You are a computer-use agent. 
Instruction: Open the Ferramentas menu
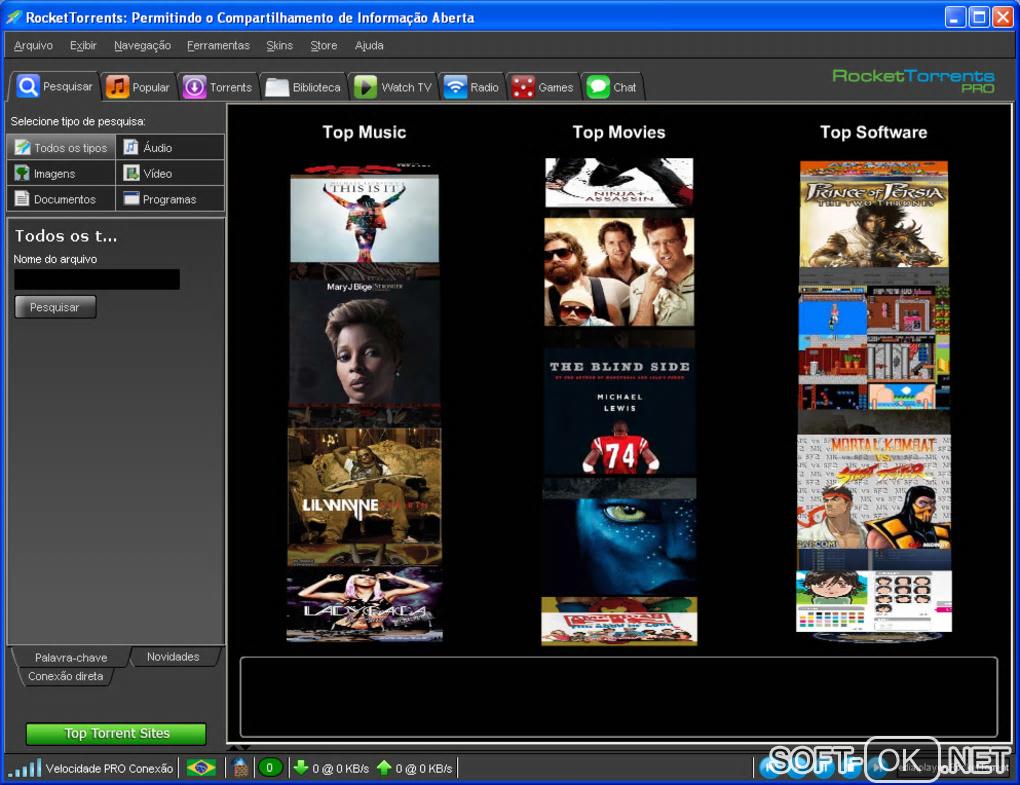219,46
